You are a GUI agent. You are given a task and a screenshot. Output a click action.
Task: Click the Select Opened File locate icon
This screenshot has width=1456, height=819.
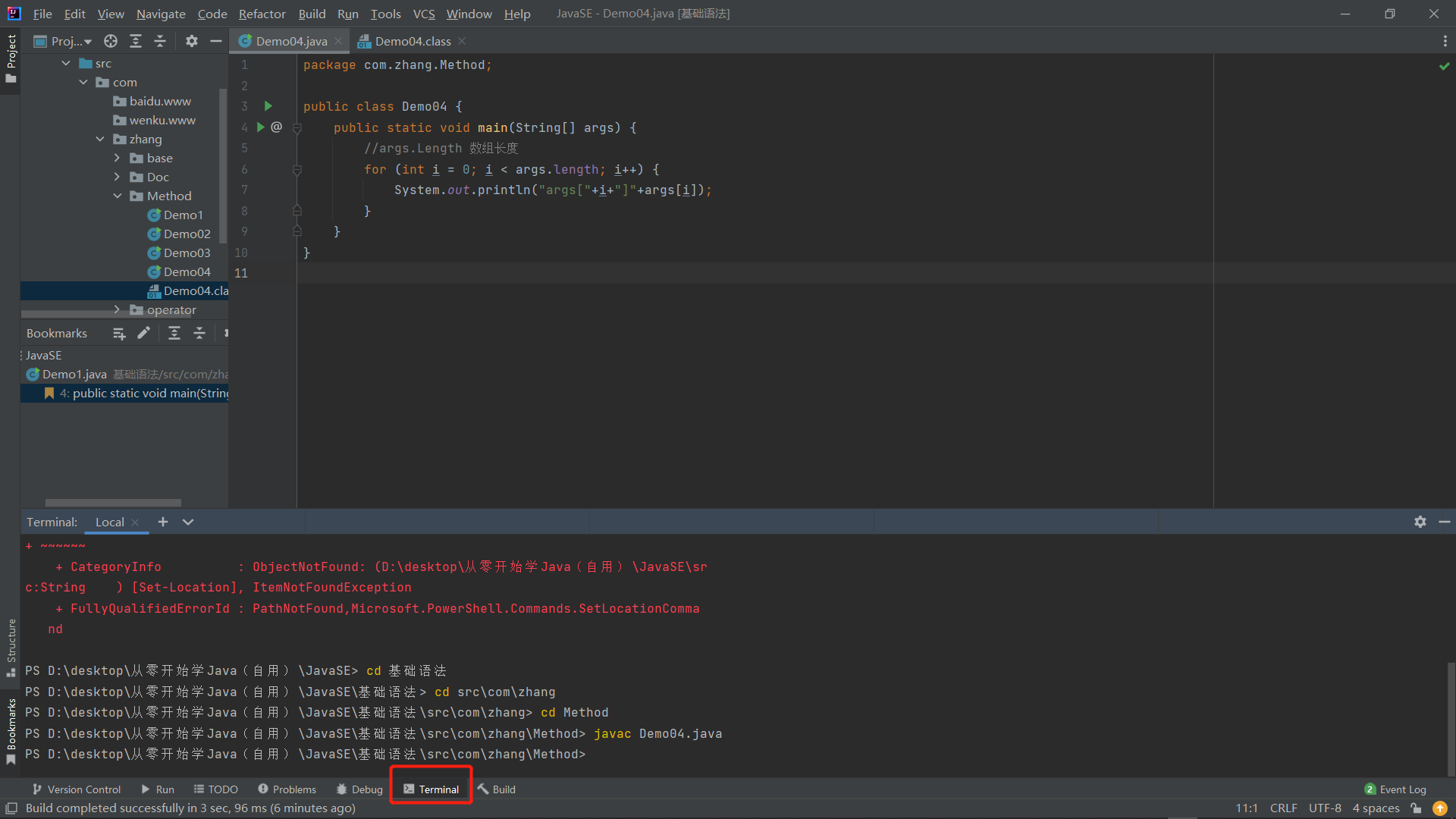111,41
